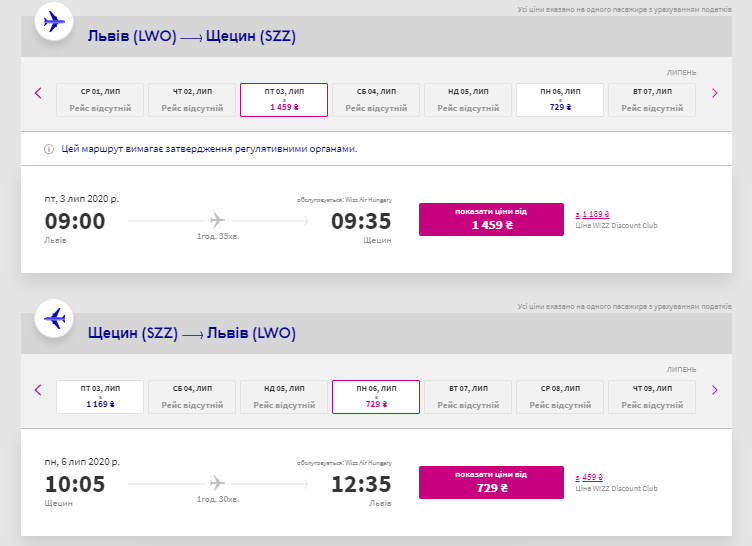Click the plane icon between 10:05 and 12:35
Image resolution: width=752 pixels, height=546 pixels.
pos(218,484)
